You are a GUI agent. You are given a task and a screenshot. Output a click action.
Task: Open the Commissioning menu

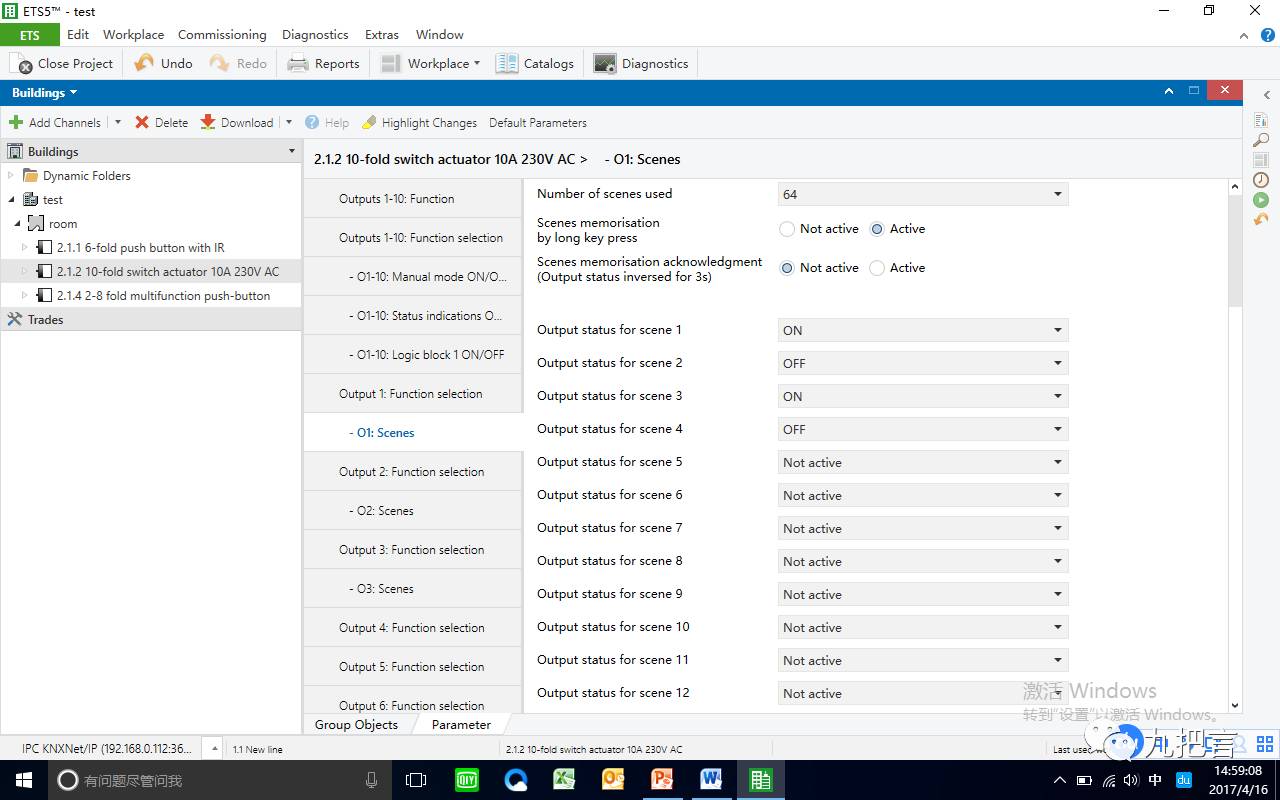point(222,34)
